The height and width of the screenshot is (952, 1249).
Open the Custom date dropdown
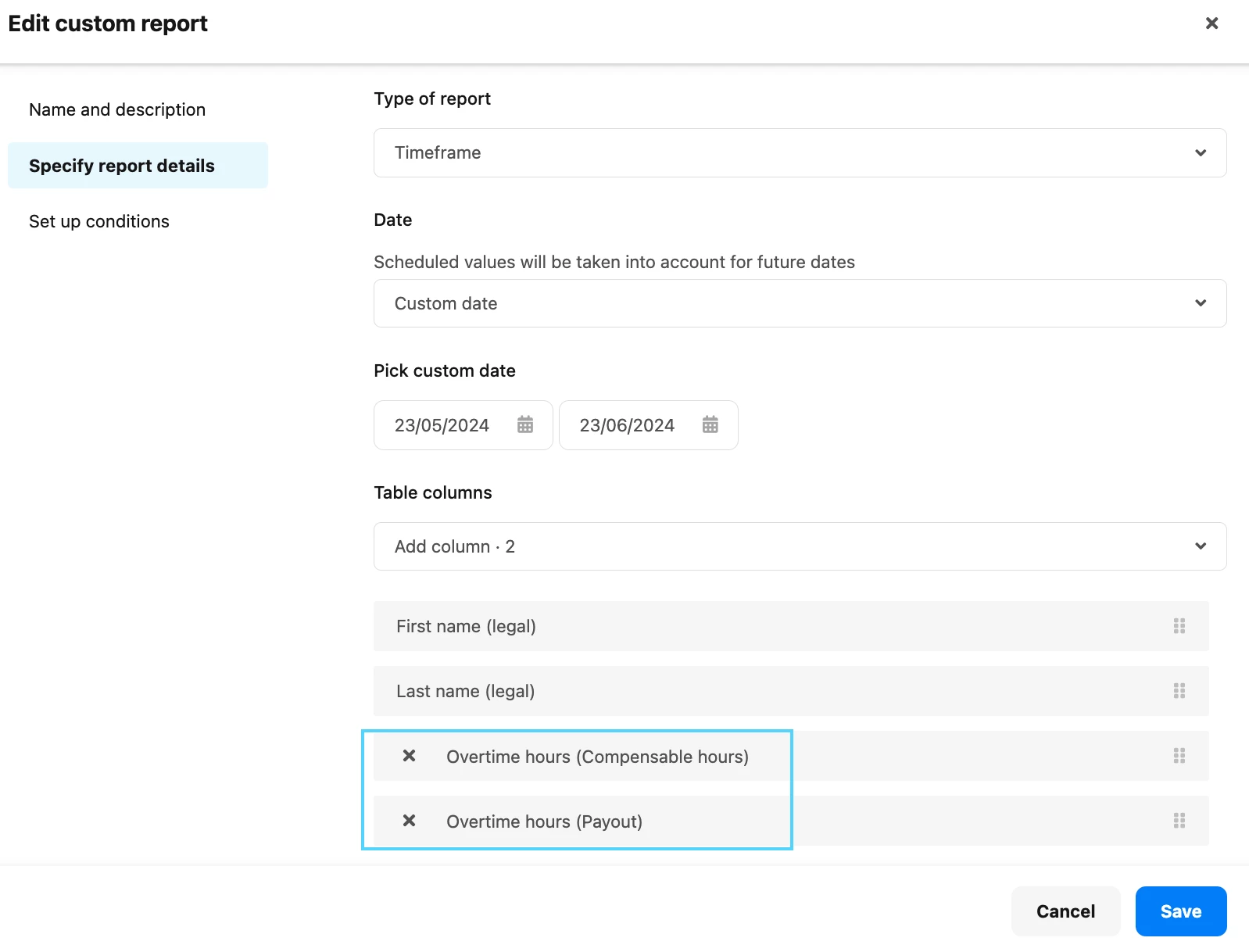click(x=800, y=303)
